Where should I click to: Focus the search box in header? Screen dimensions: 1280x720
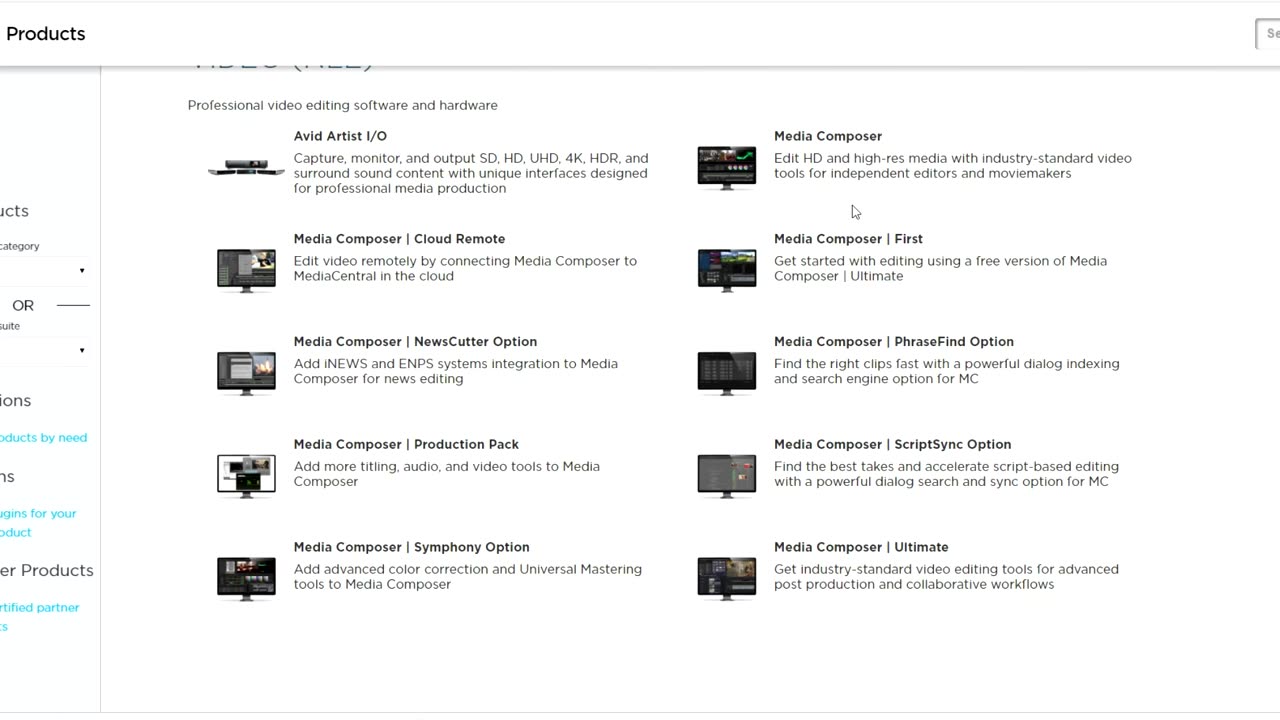[x=1268, y=33]
